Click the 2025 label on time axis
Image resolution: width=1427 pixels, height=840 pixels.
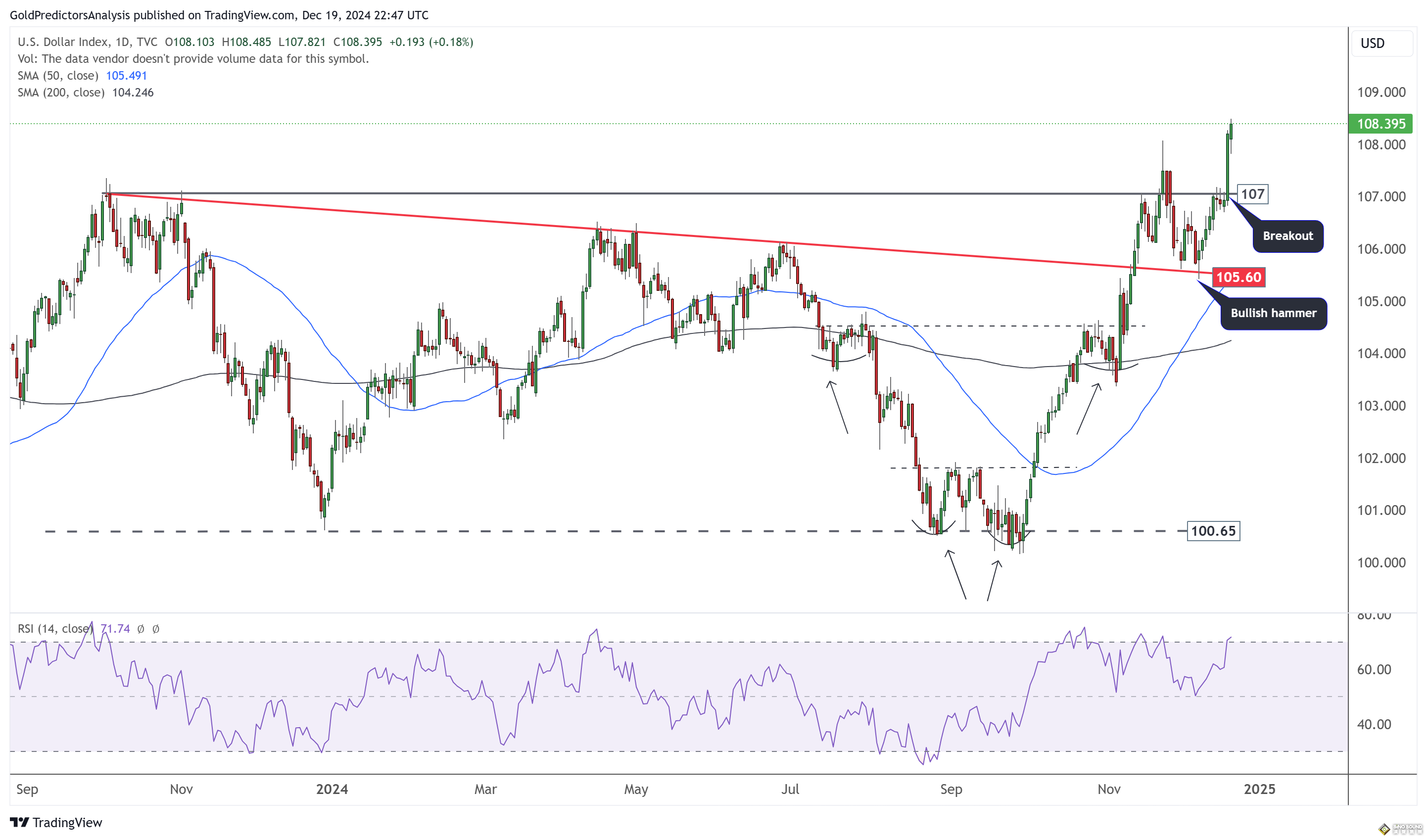pos(1259,789)
